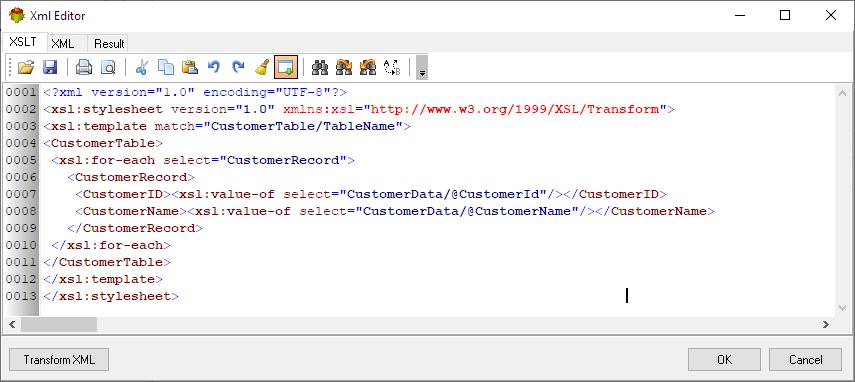Click the vertical scrollbar up arrow
This screenshot has height=382, width=855.
point(841,93)
